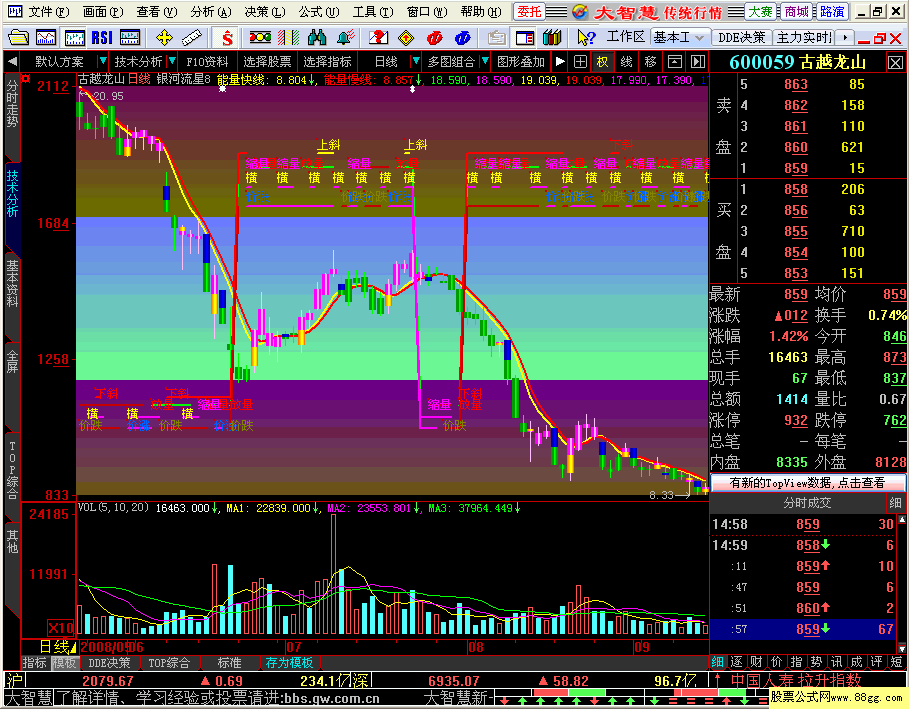
Task: Click the 图形叠加 button
Action: click(521, 61)
